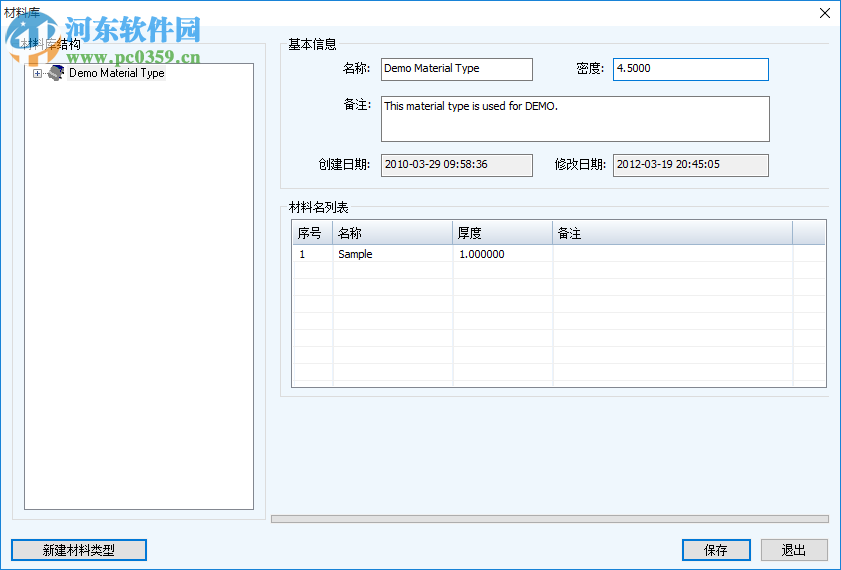This screenshot has width=841, height=570.
Task: Select row number 1 cell
Action: click(x=313, y=254)
